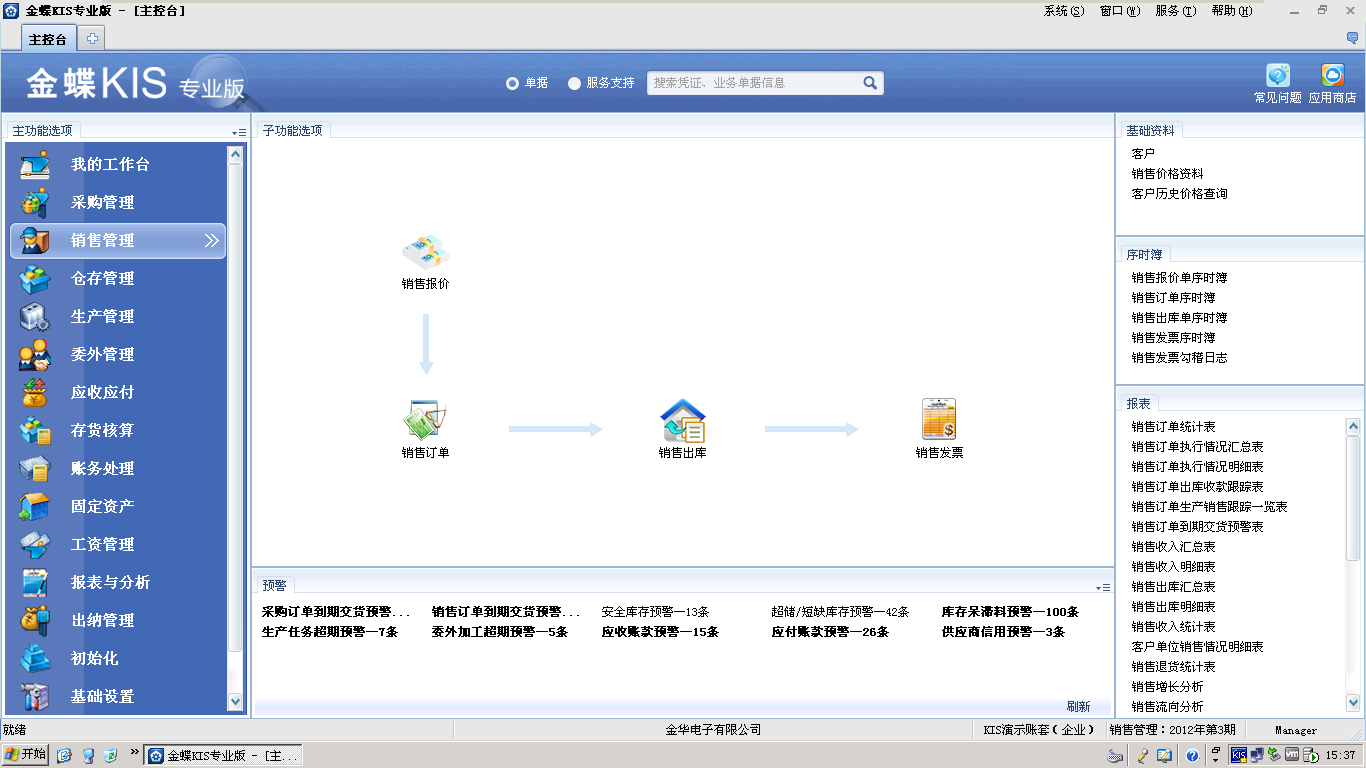This screenshot has height=768, width=1366.
Task: Click 金蝶KIS专业版 taskbar button
Action: pyautogui.click(x=223, y=755)
